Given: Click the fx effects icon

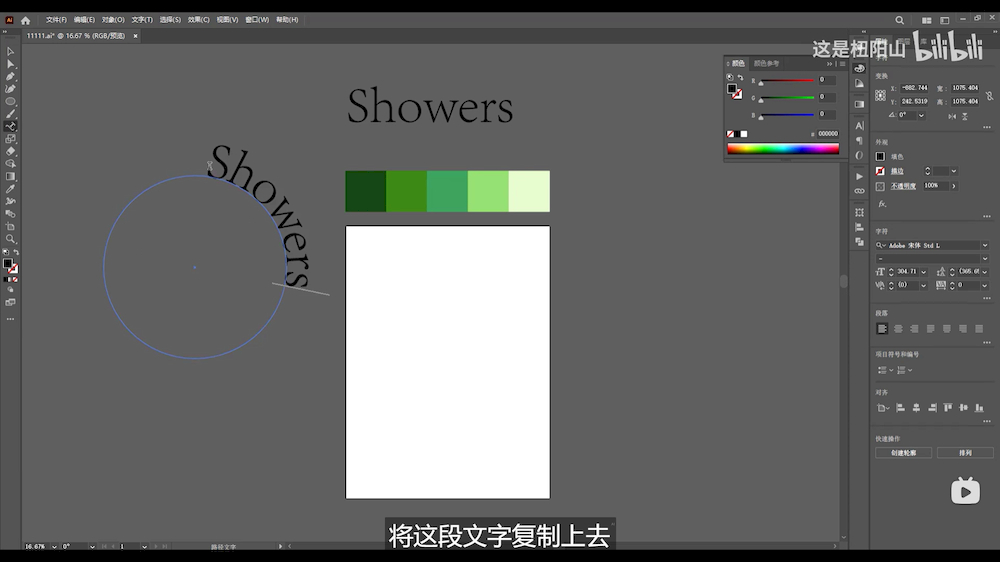Looking at the screenshot, I should tap(882, 204).
